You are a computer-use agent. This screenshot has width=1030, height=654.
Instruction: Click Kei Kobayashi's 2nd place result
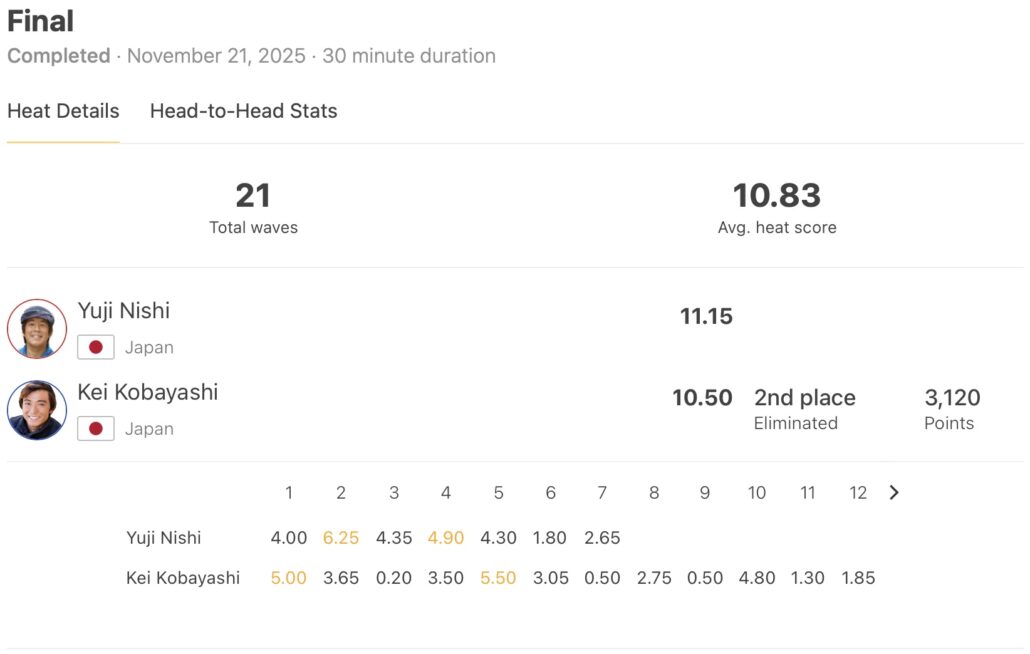804,398
